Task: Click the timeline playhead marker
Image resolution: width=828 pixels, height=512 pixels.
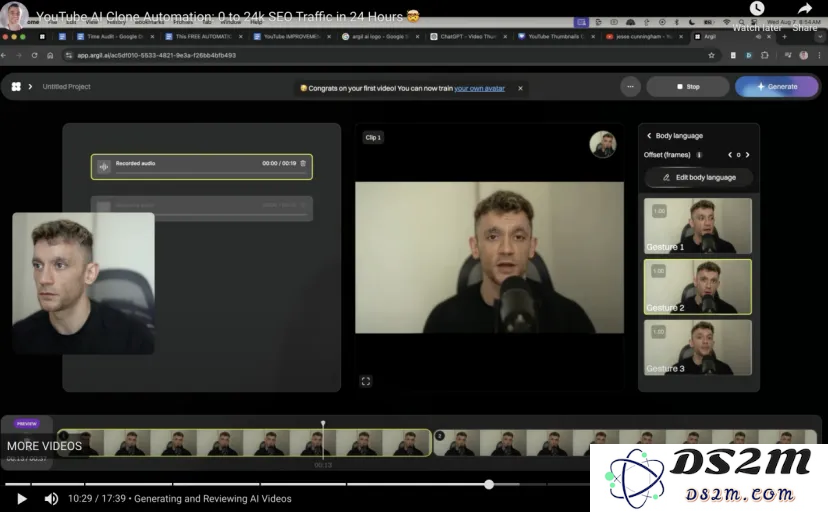Action: pyautogui.click(x=323, y=424)
